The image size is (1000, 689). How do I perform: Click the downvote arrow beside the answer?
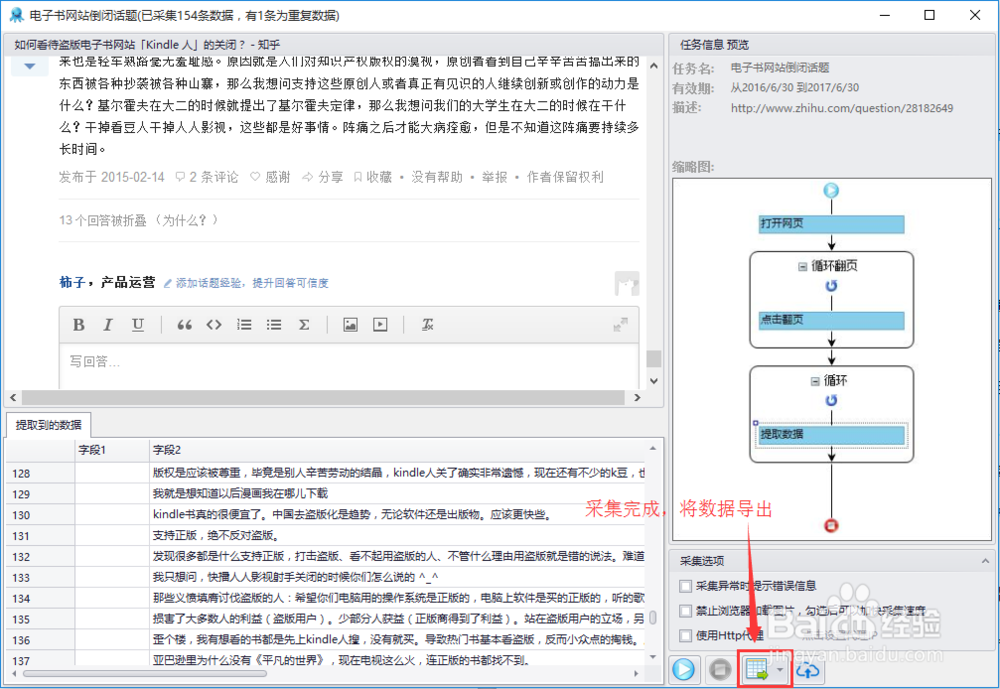pyautogui.click(x=29, y=66)
